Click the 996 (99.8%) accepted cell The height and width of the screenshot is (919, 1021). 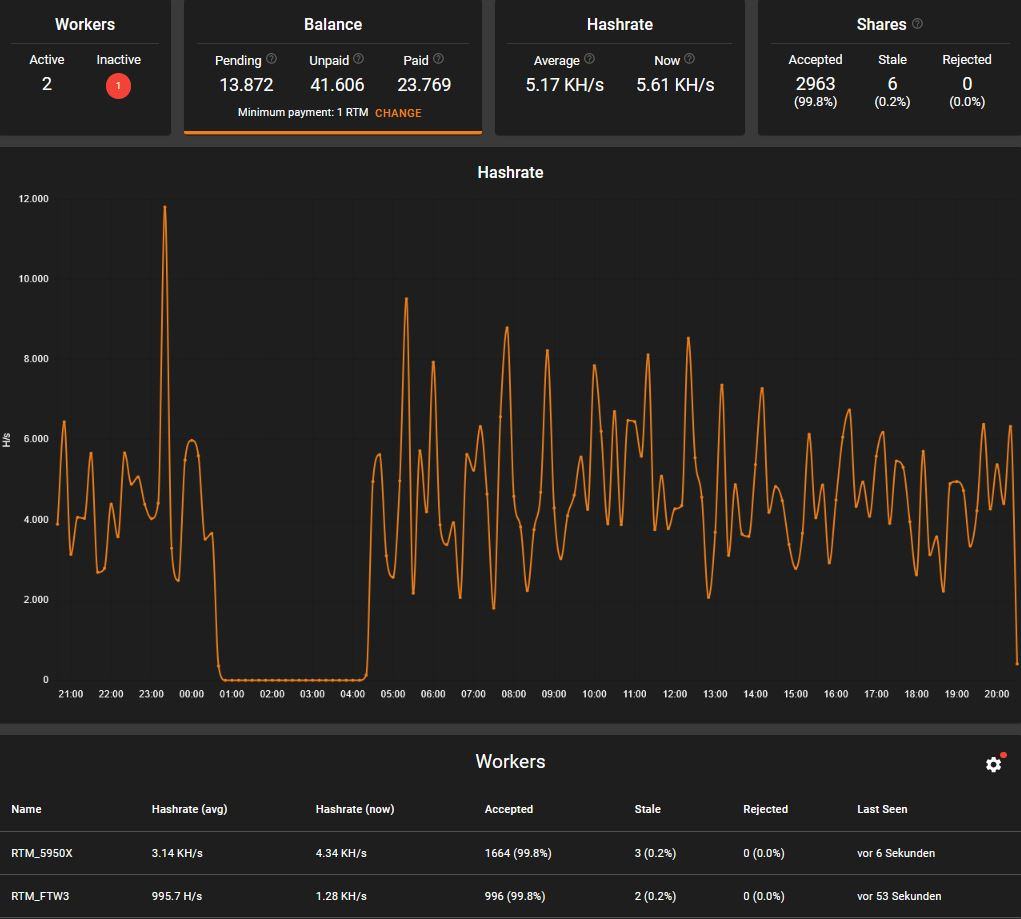pyautogui.click(x=514, y=896)
